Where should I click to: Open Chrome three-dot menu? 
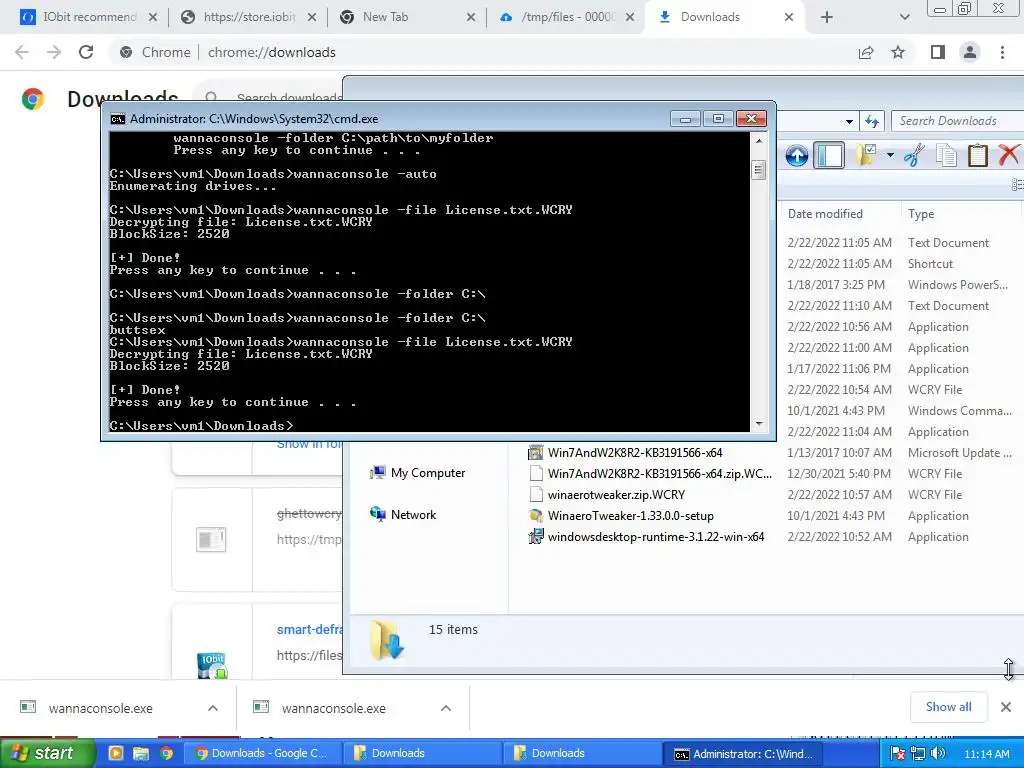[x=1002, y=52]
